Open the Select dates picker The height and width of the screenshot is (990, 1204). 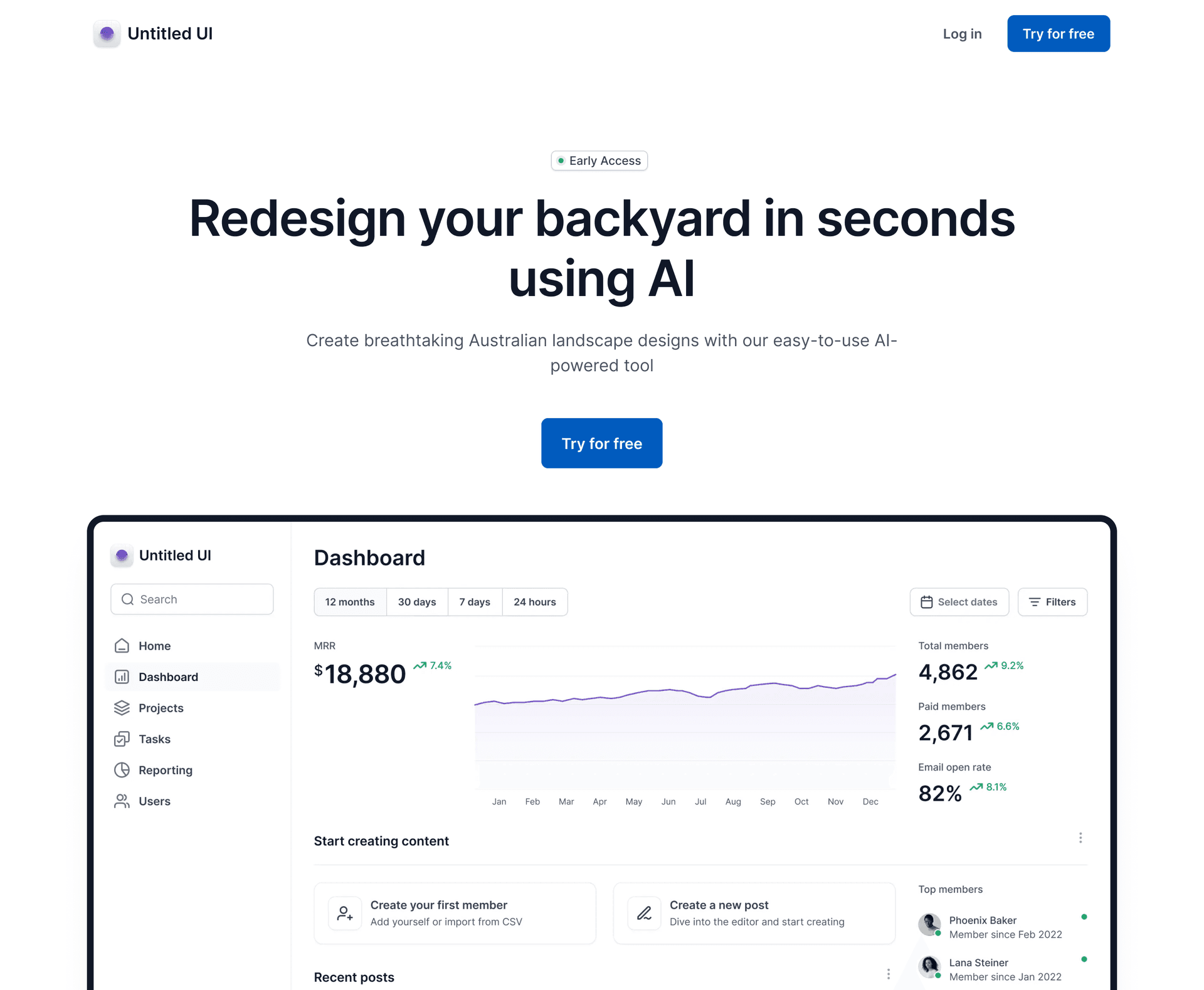pyautogui.click(x=959, y=602)
